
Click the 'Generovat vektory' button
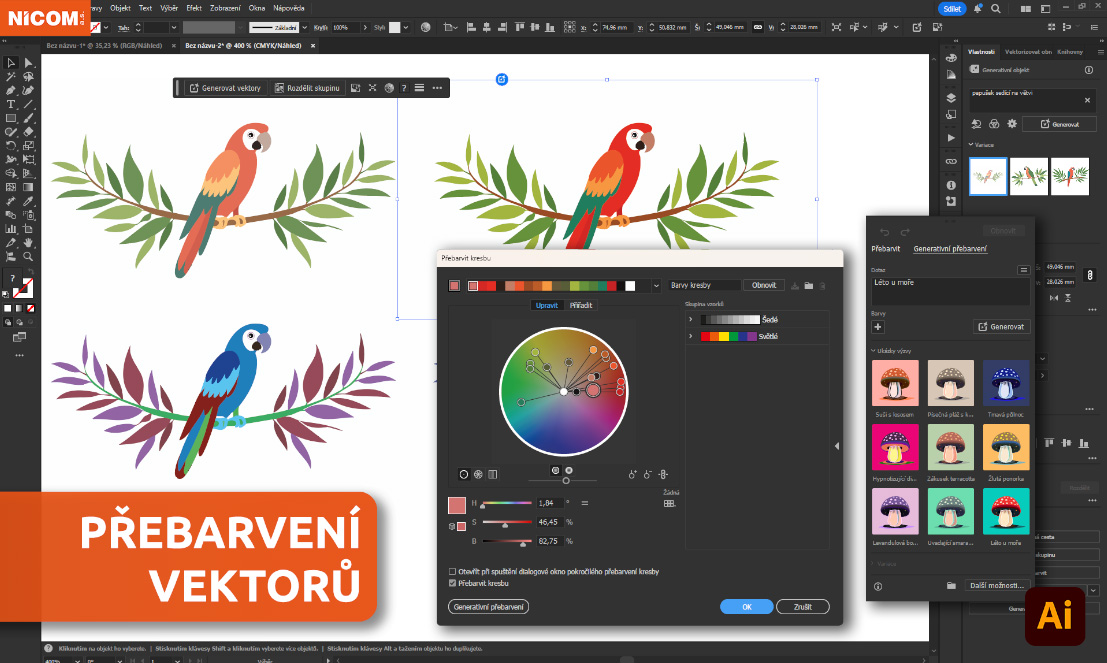click(x=225, y=88)
